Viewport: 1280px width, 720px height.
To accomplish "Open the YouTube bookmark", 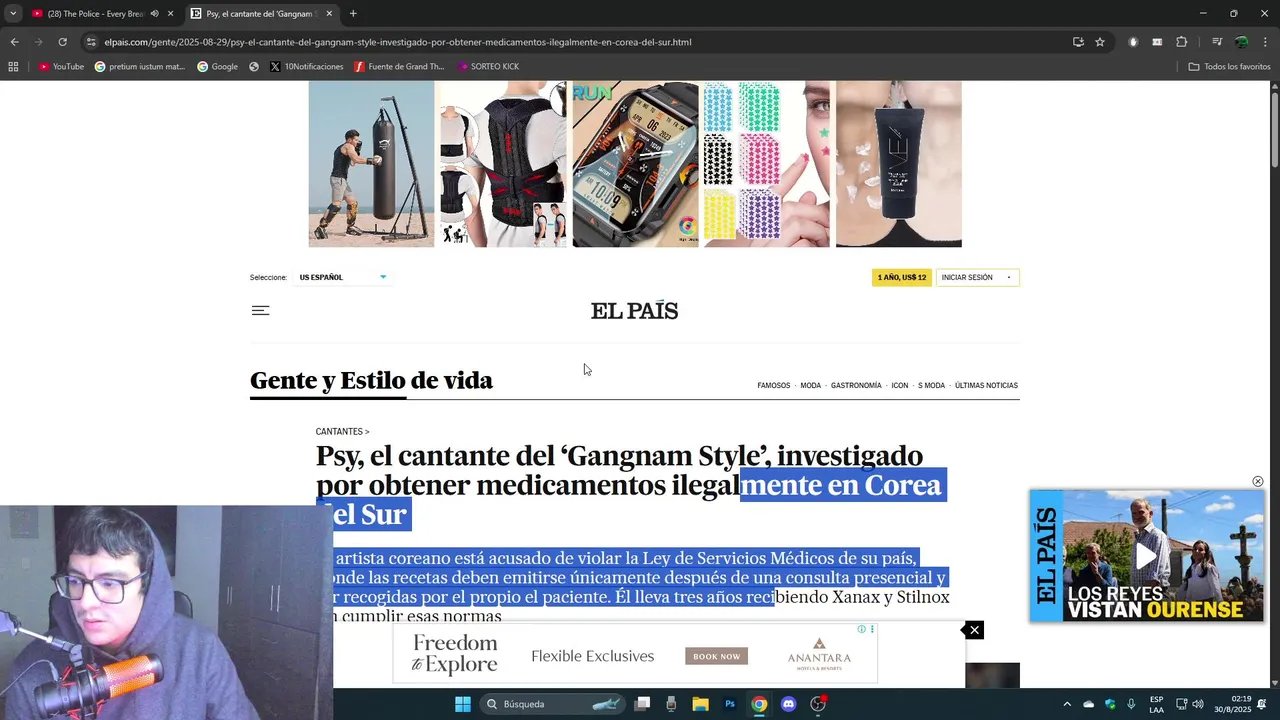I will click(61, 67).
